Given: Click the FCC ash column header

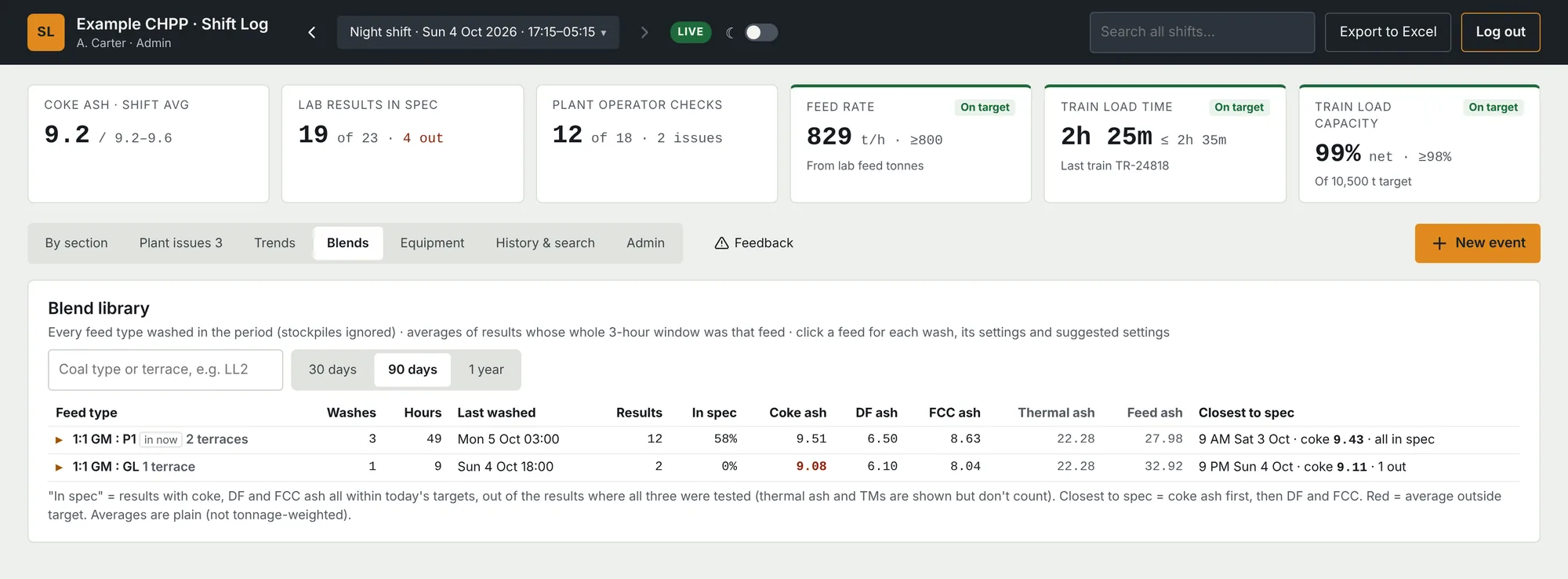Looking at the screenshot, I should pyautogui.click(x=954, y=413).
